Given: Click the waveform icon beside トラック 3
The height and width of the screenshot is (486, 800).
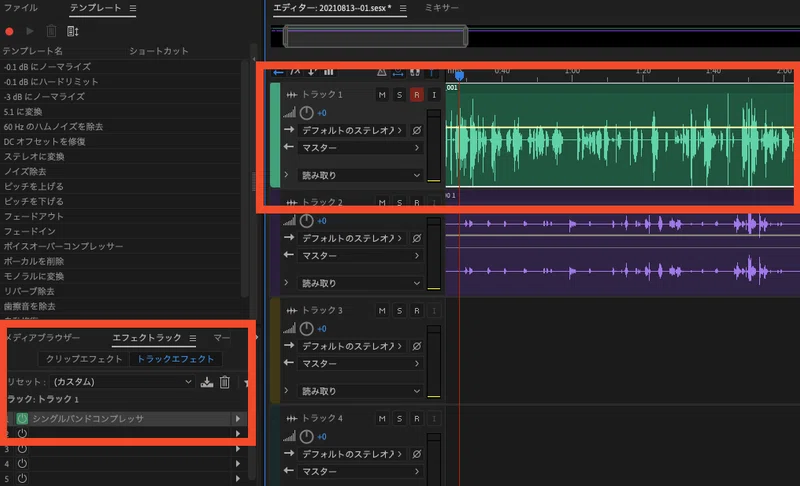Looking at the screenshot, I should coord(291,311).
